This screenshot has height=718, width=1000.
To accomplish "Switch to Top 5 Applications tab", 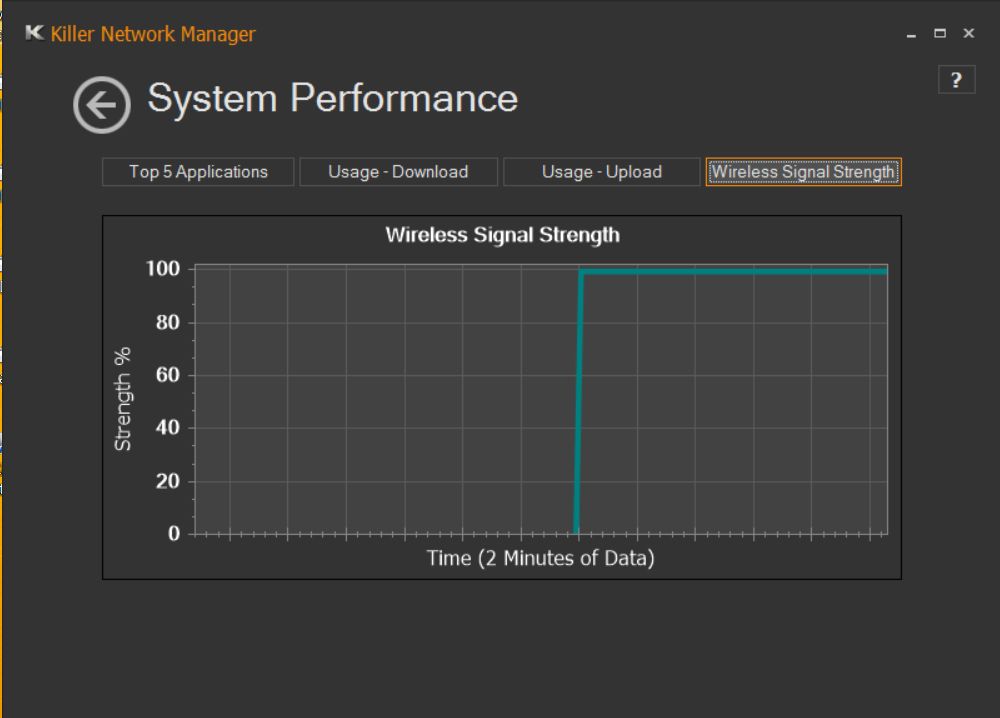I will (x=198, y=172).
